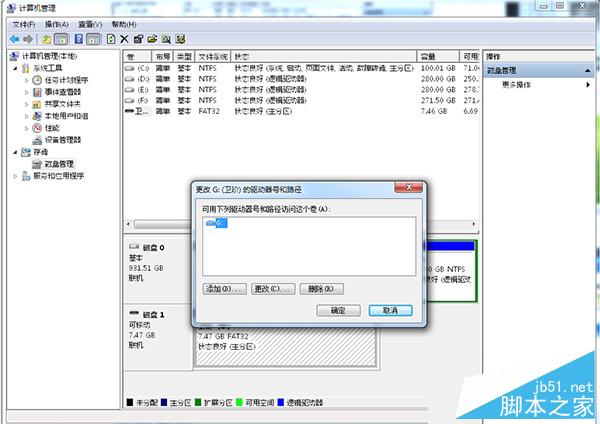This screenshot has width=600, height=424.
Task: Select the Shared Folders tree icon
Action: 37,104
